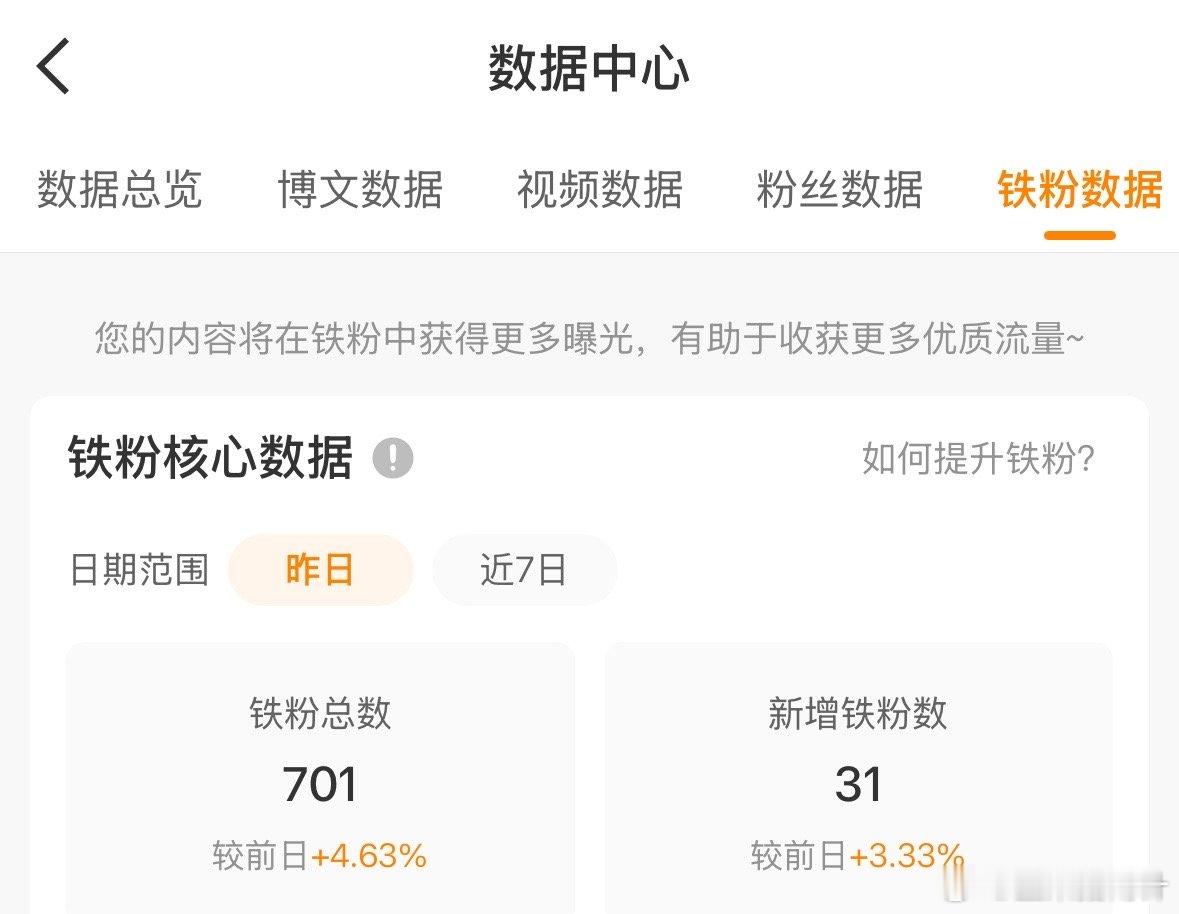Switch to the 近7日 date range

click(x=524, y=570)
